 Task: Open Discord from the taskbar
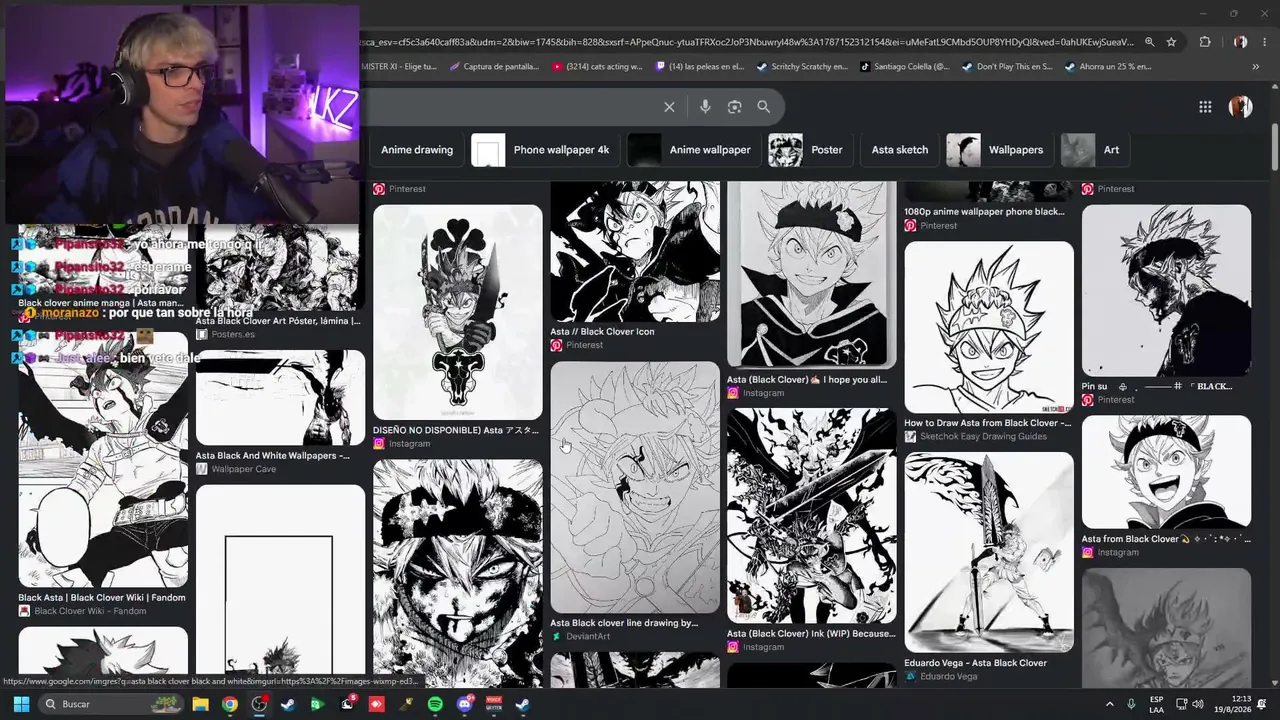[x=464, y=704]
